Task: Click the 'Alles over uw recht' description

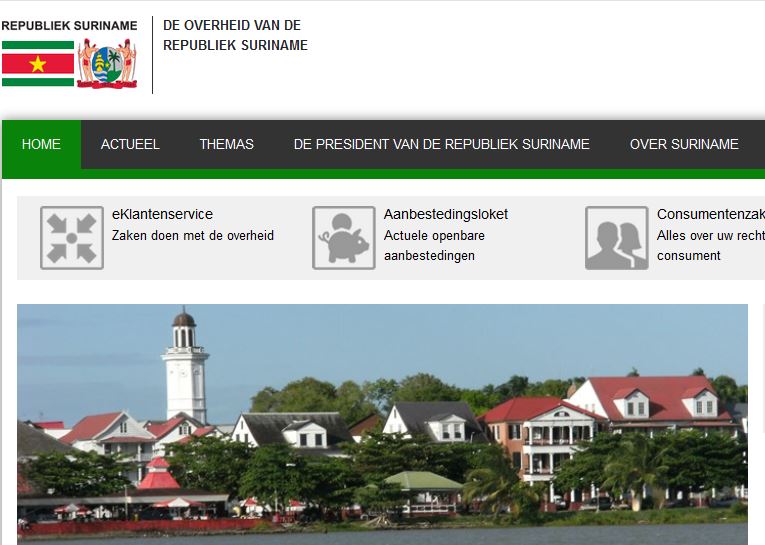Action: 710,236
